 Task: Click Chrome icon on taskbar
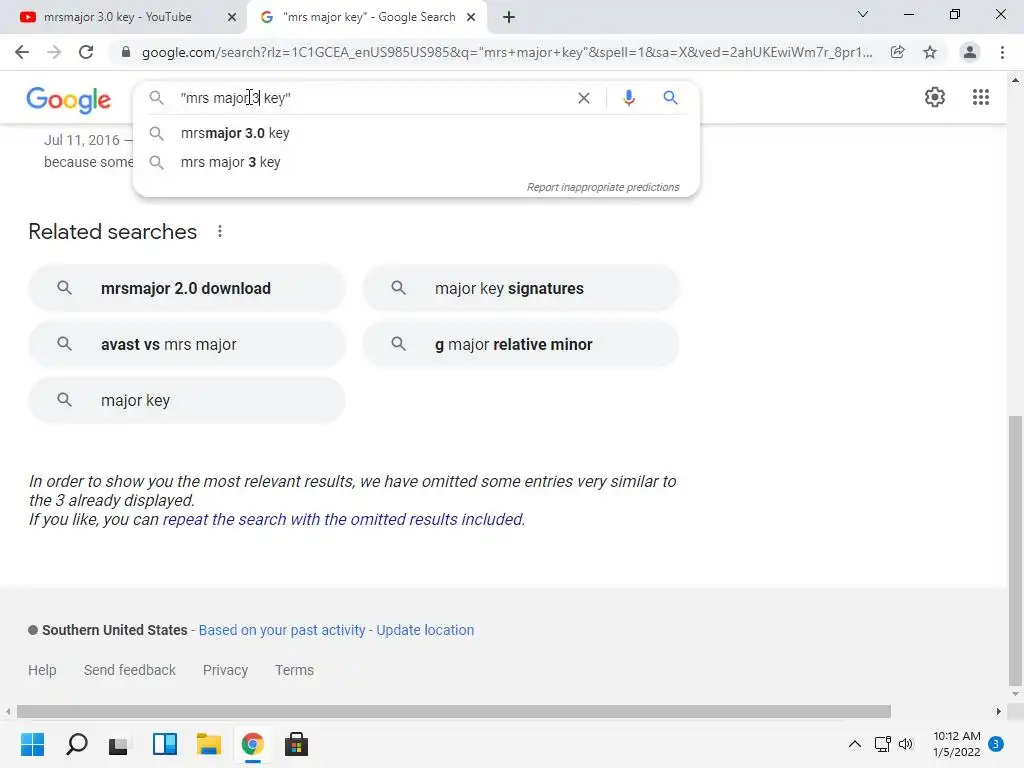tap(253, 744)
